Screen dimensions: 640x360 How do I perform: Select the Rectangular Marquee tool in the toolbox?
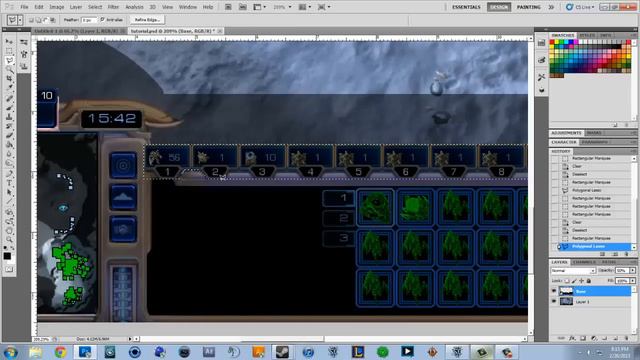click(9, 51)
